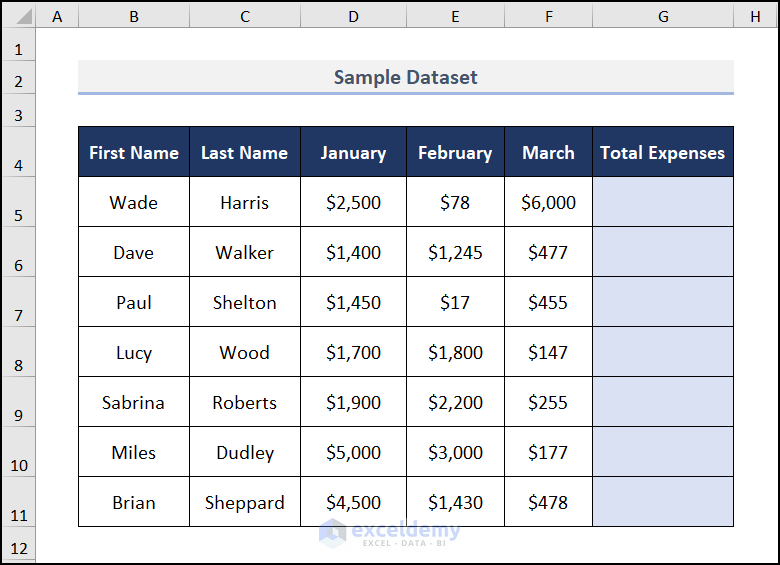
Task: Select Total Expenses cell in Lucy's row
Action: click(662, 353)
